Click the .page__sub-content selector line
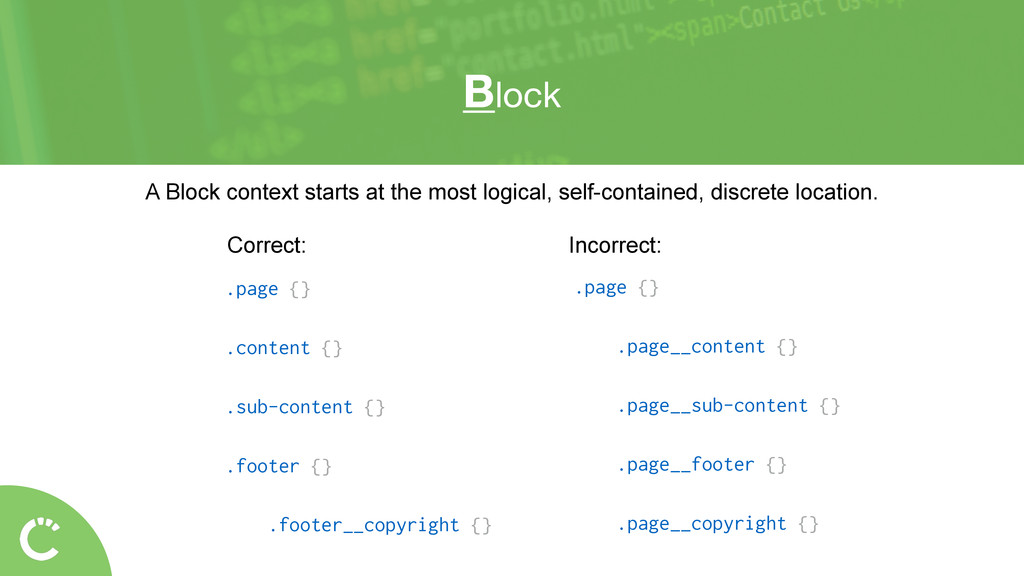Screen dimensions: 1024x576 click(x=712, y=406)
